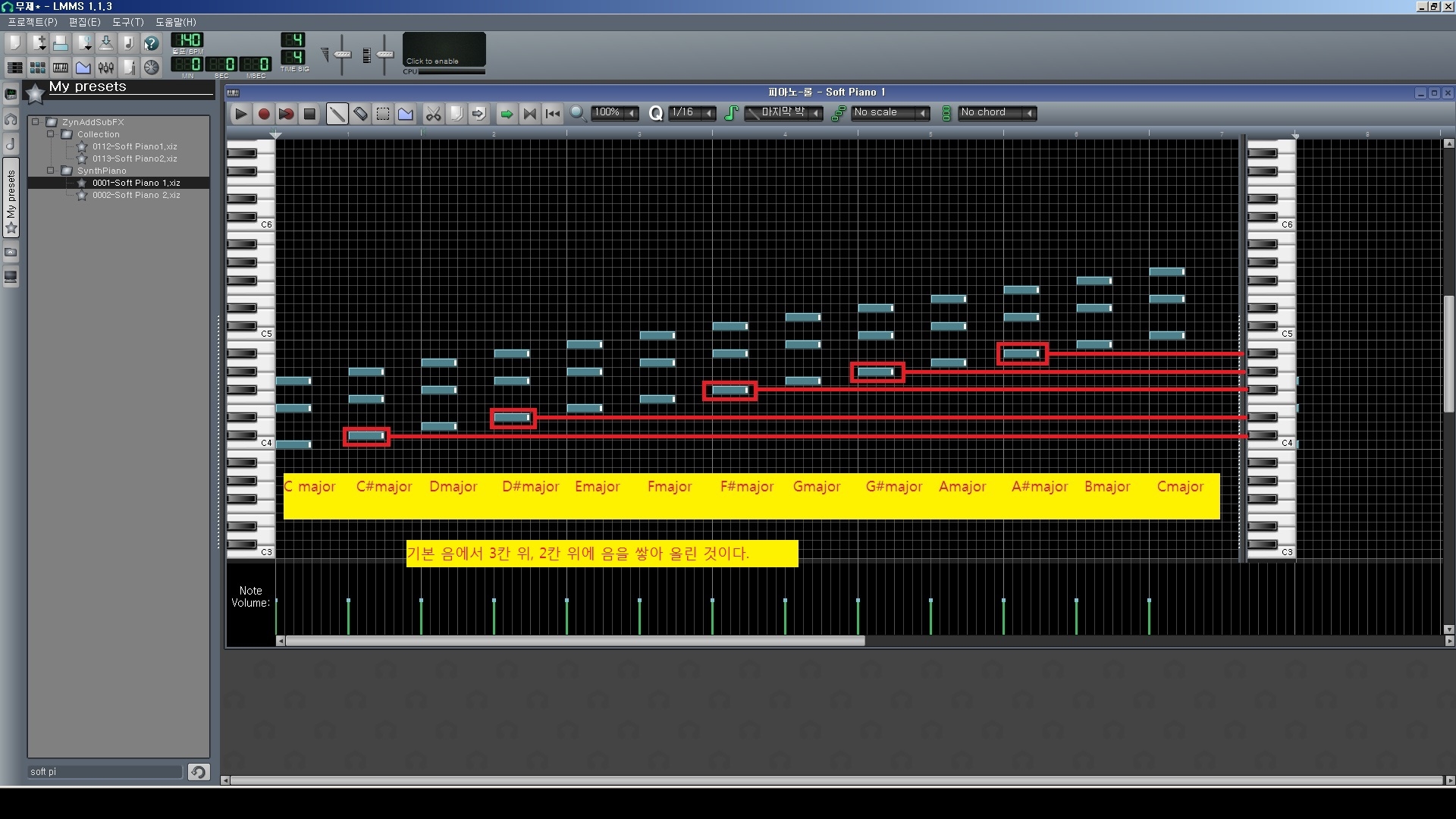Click the time signature numerator display
The height and width of the screenshot is (819, 1456).
293,39
